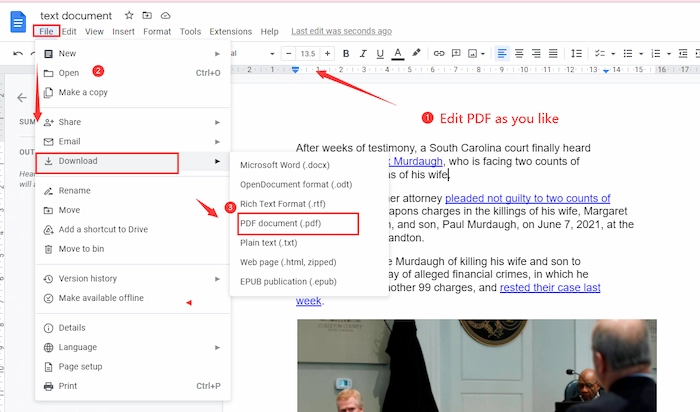This screenshot has width=700, height=412.
Task: Check the cloud document status icon
Action: [166, 16]
